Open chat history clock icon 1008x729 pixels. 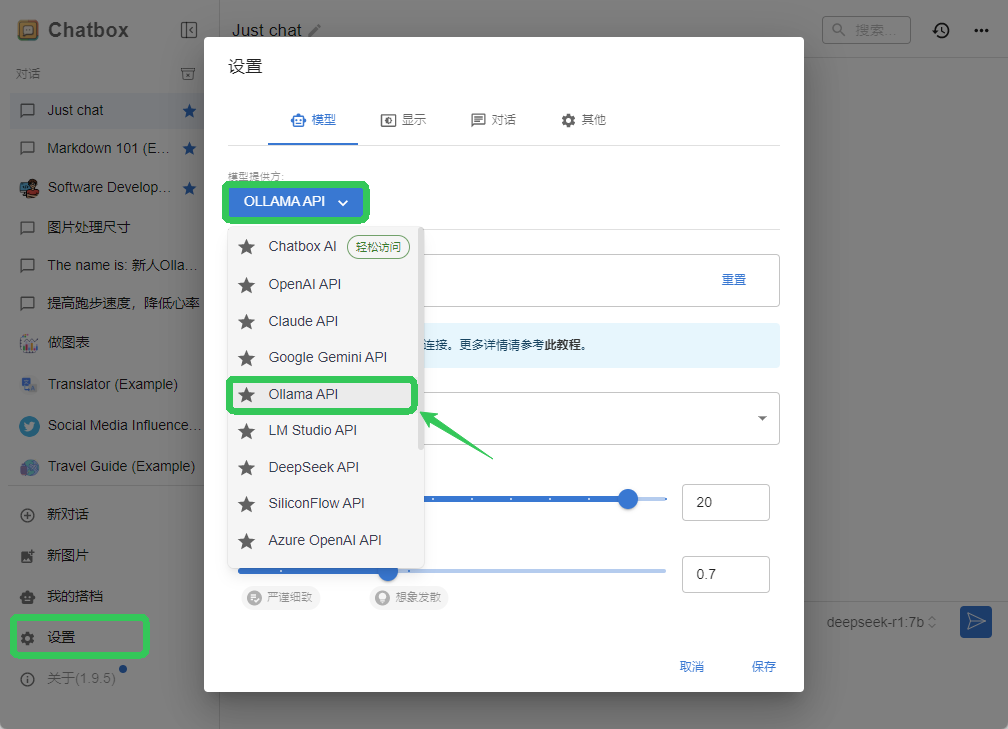[941, 30]
